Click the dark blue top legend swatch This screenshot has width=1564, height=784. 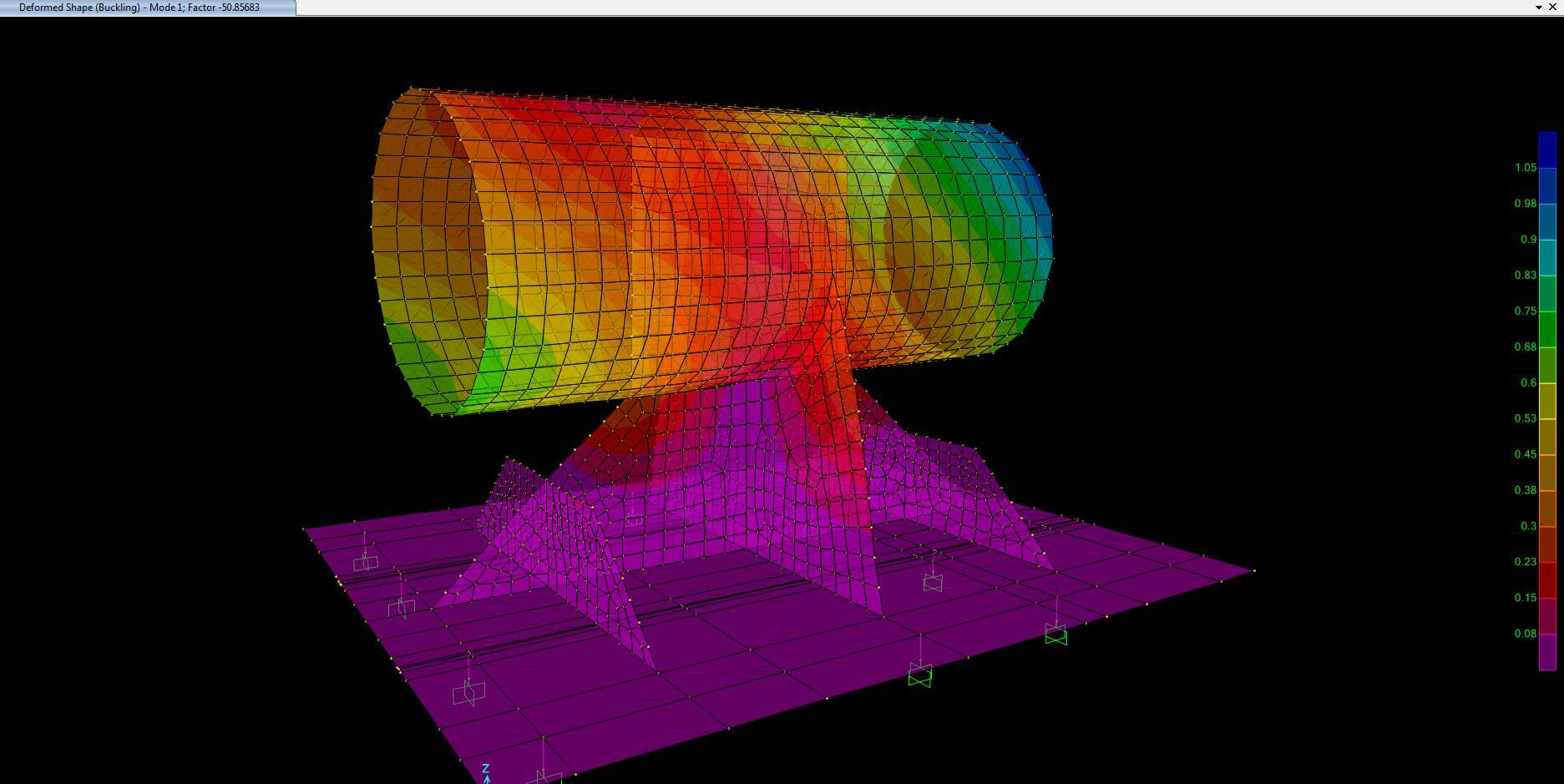tap(1546, 149)
